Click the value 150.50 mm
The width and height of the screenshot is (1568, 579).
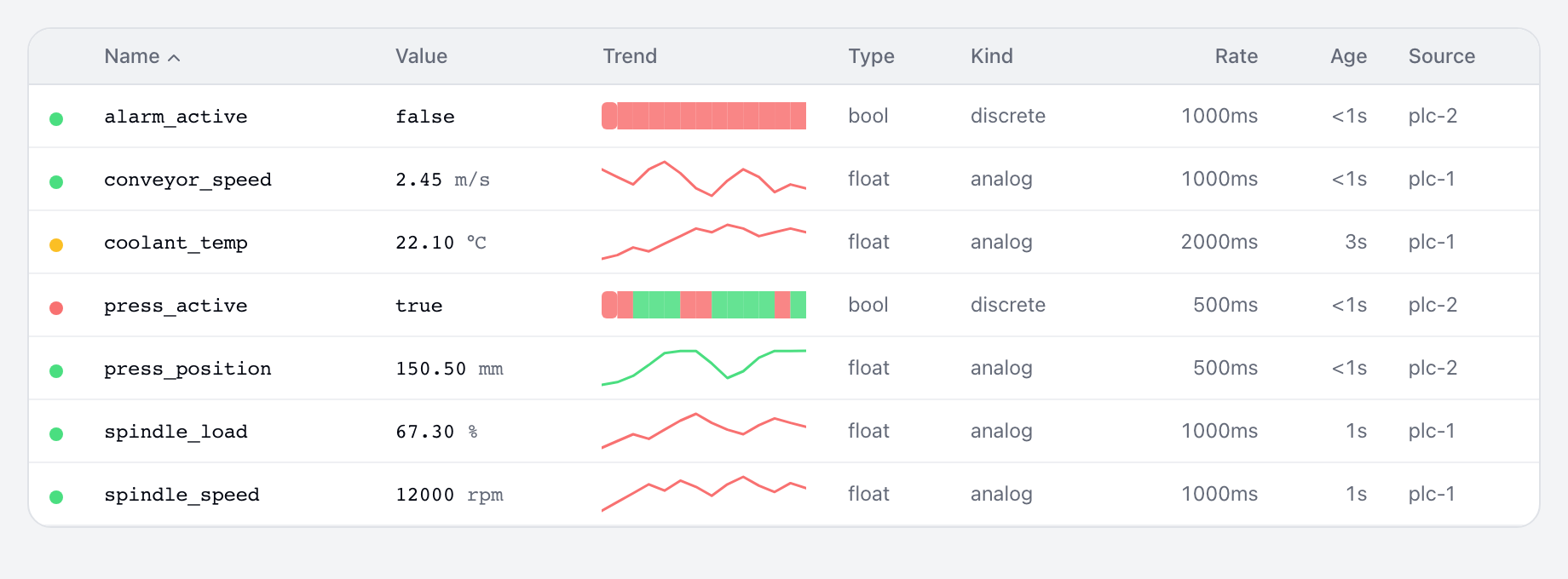click(x=449, y=369)
